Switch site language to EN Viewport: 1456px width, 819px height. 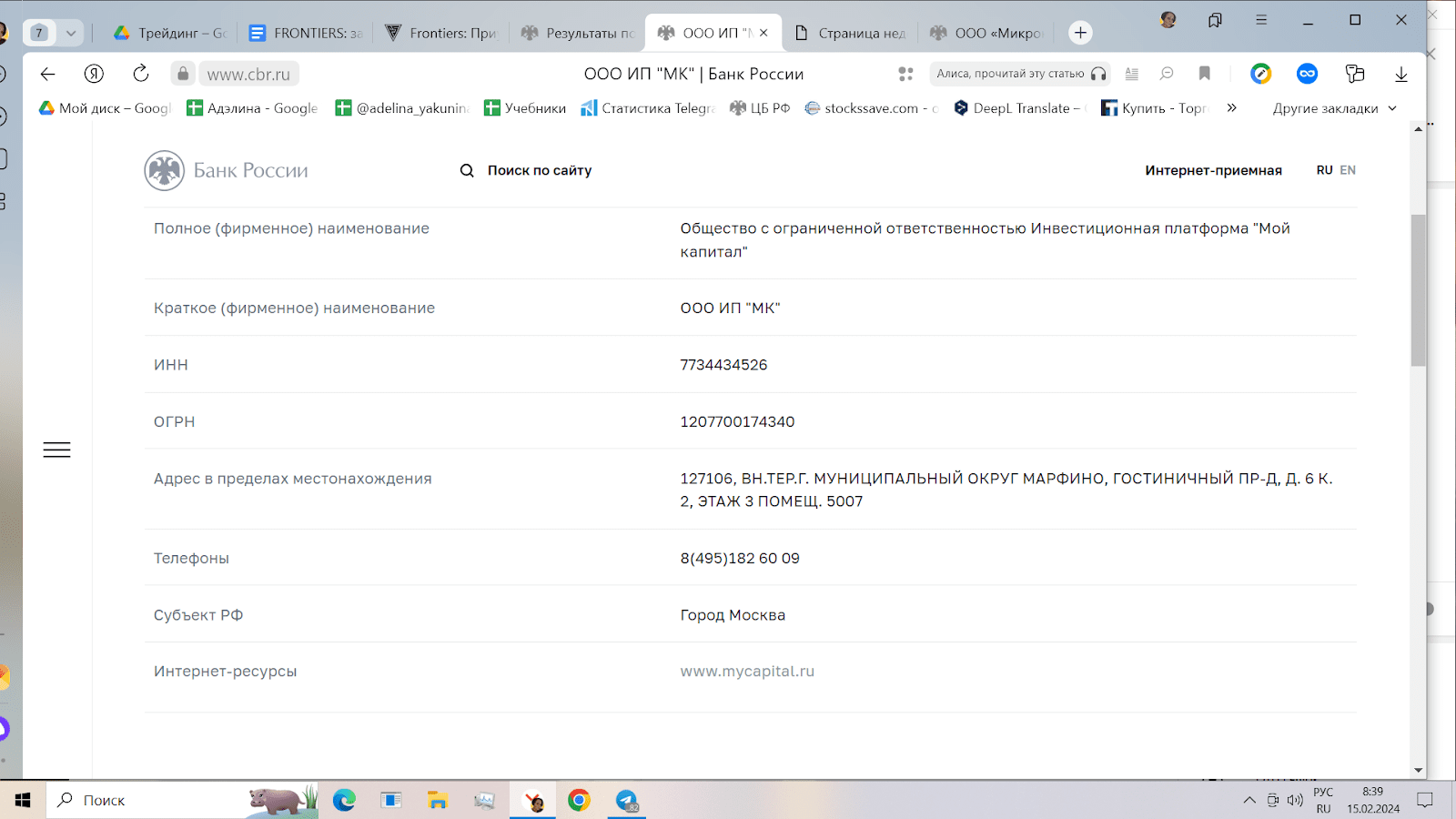pyautogui.click(x=1348, y=170)
